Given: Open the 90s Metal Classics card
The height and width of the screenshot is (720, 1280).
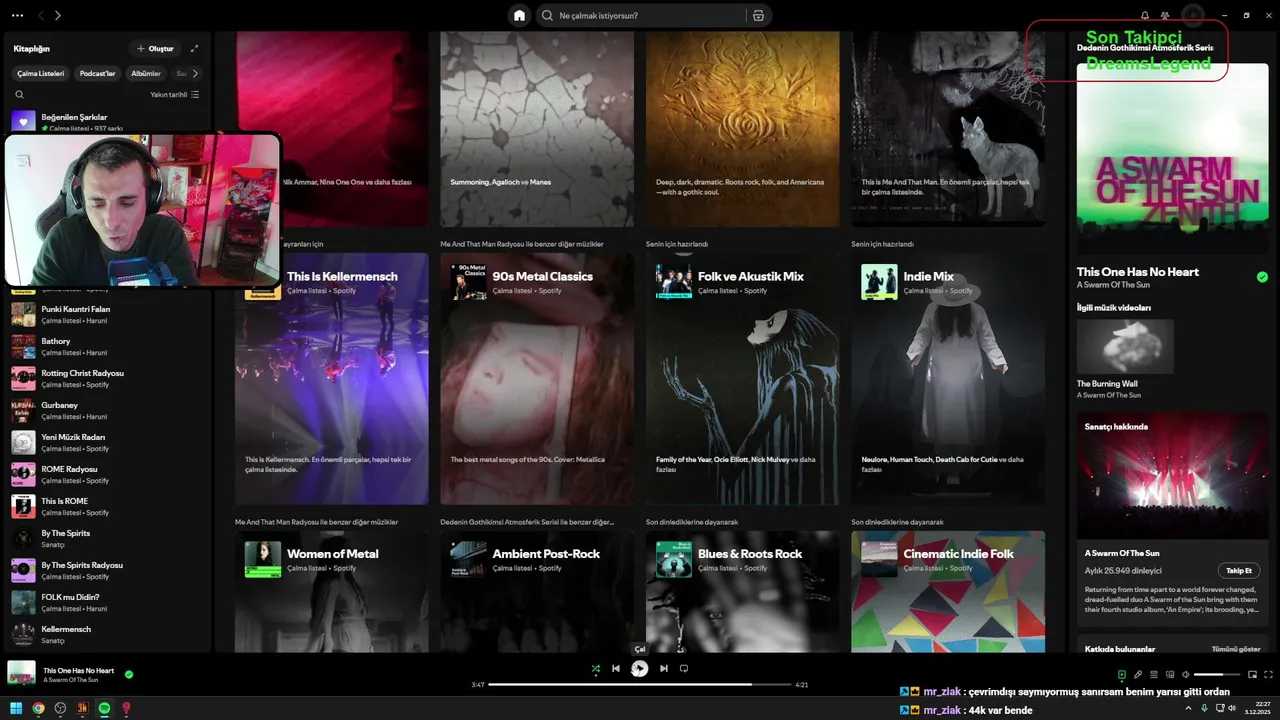Looking at the screenshot, I should point(537,378).
